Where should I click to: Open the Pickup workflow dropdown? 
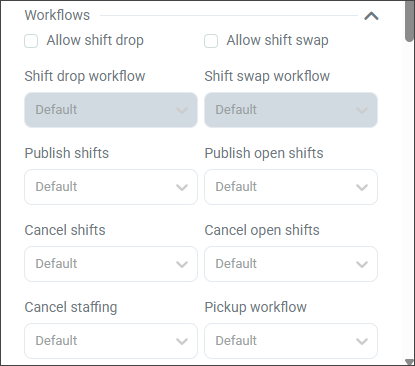point(291,341)
